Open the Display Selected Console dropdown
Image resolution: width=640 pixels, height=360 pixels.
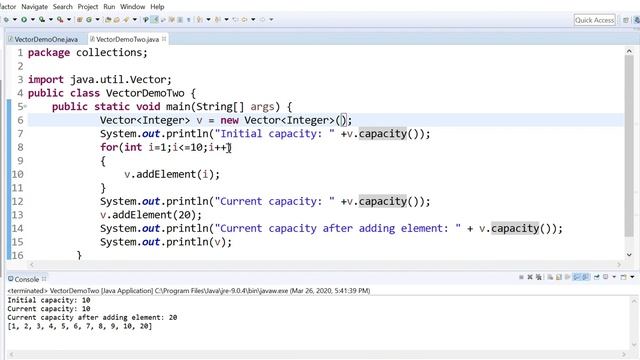pyautogui.click(x=614, y=277)
